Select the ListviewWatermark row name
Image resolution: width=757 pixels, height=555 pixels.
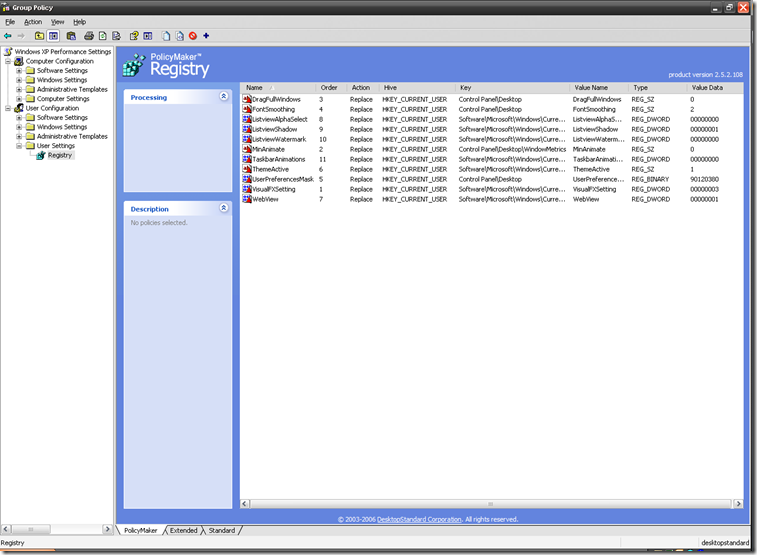pyautogui.click(x=279, y=139)
